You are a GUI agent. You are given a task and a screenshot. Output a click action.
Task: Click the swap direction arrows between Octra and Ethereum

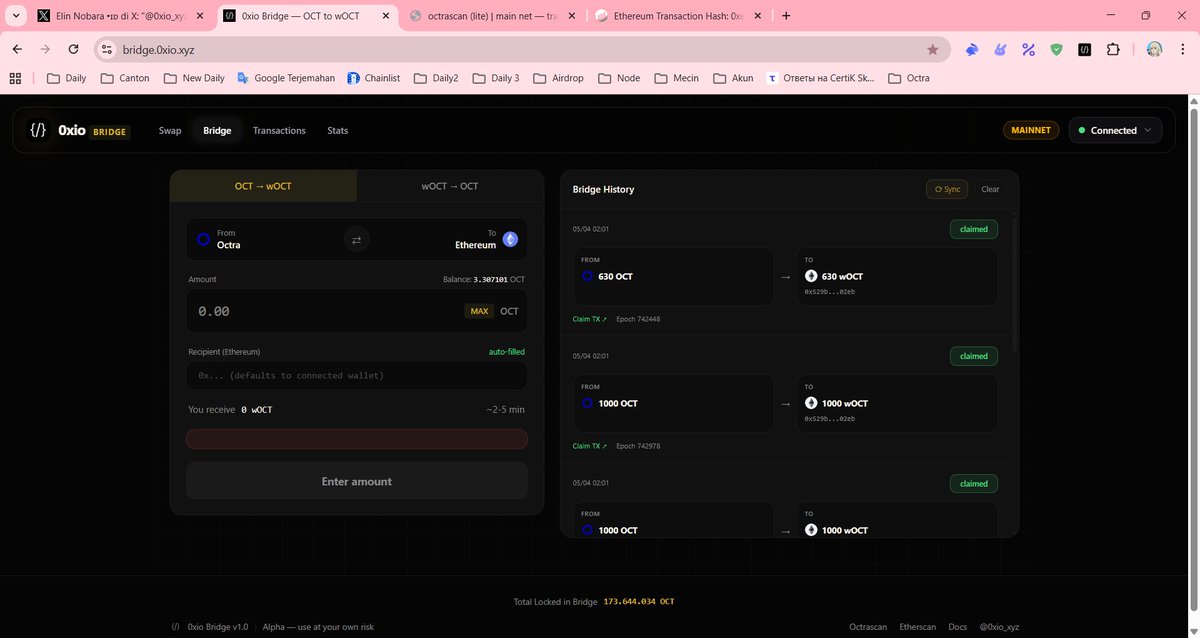357,240
